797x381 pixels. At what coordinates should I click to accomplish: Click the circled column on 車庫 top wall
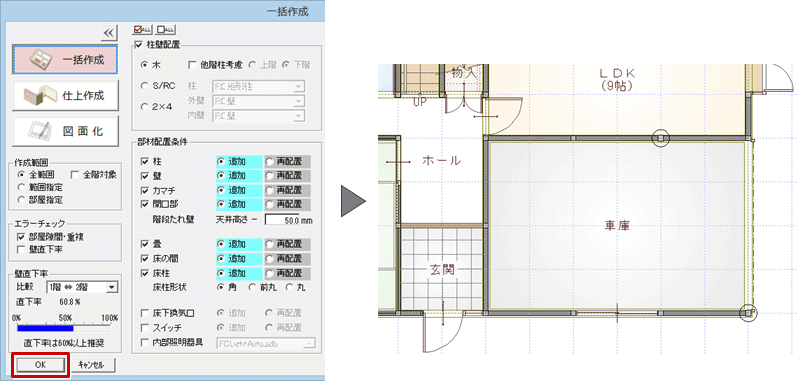tap(660, 138)
